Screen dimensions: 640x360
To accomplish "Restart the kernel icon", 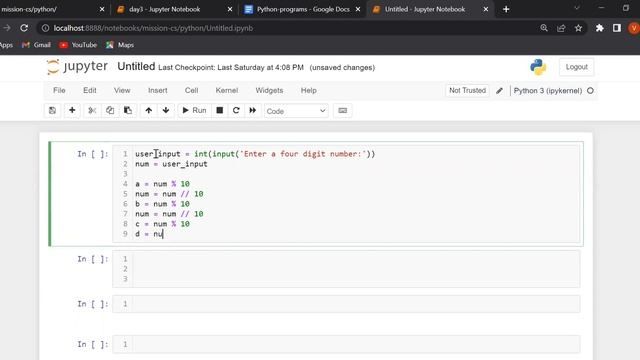I will (x=236, y=110).
